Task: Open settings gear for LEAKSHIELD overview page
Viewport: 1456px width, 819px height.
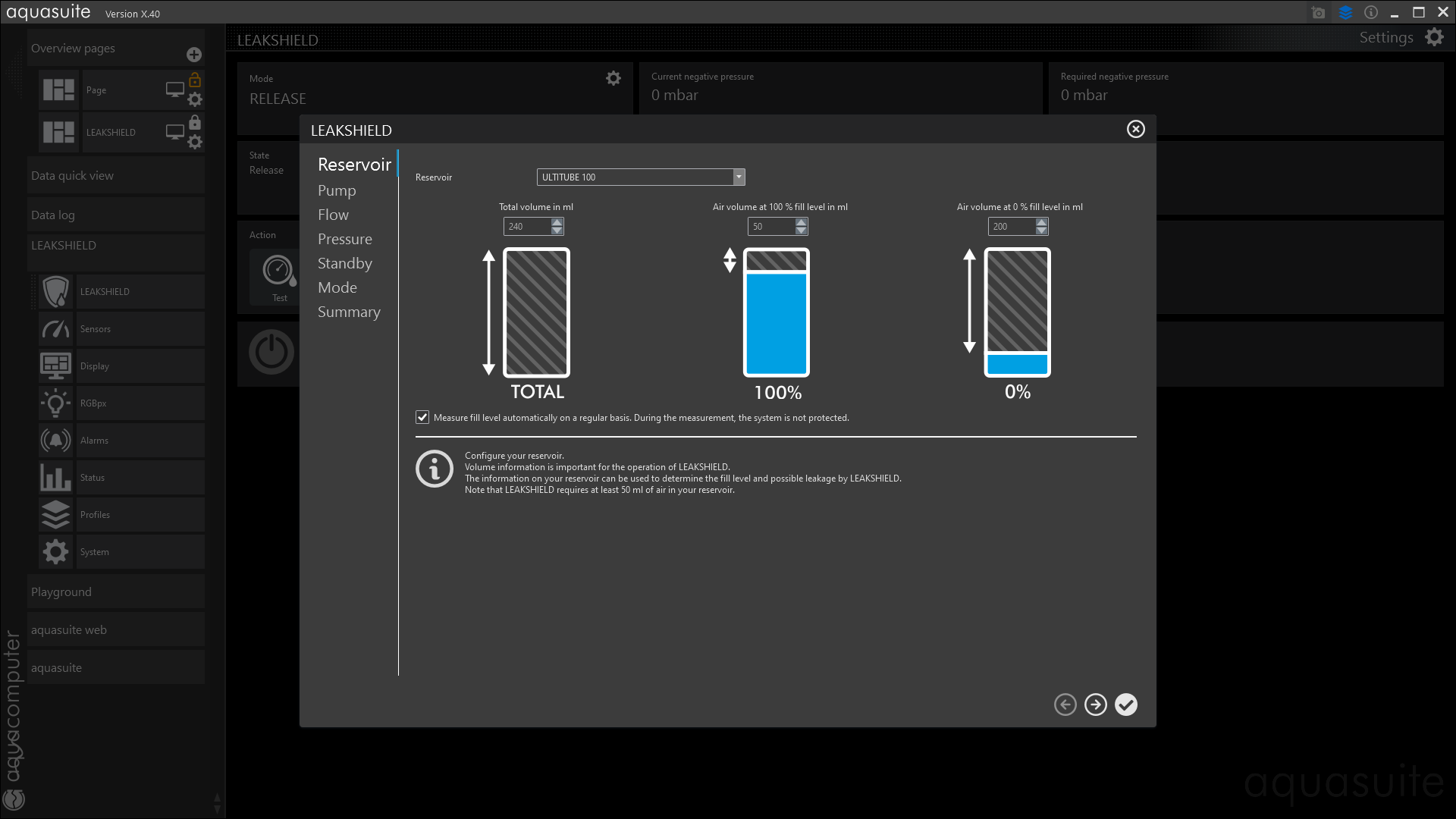Action: 195,142
